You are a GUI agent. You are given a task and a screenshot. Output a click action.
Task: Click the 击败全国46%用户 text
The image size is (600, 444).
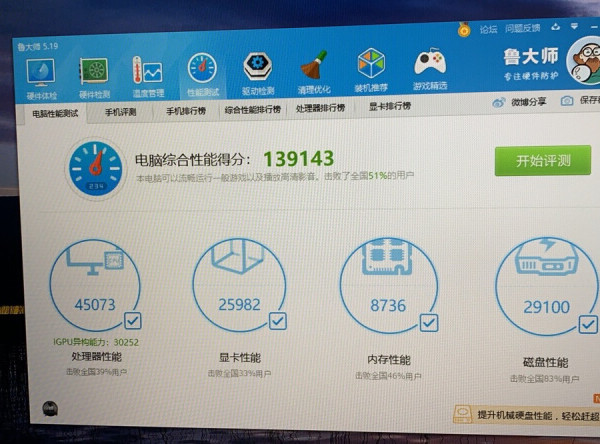[388, 376]
